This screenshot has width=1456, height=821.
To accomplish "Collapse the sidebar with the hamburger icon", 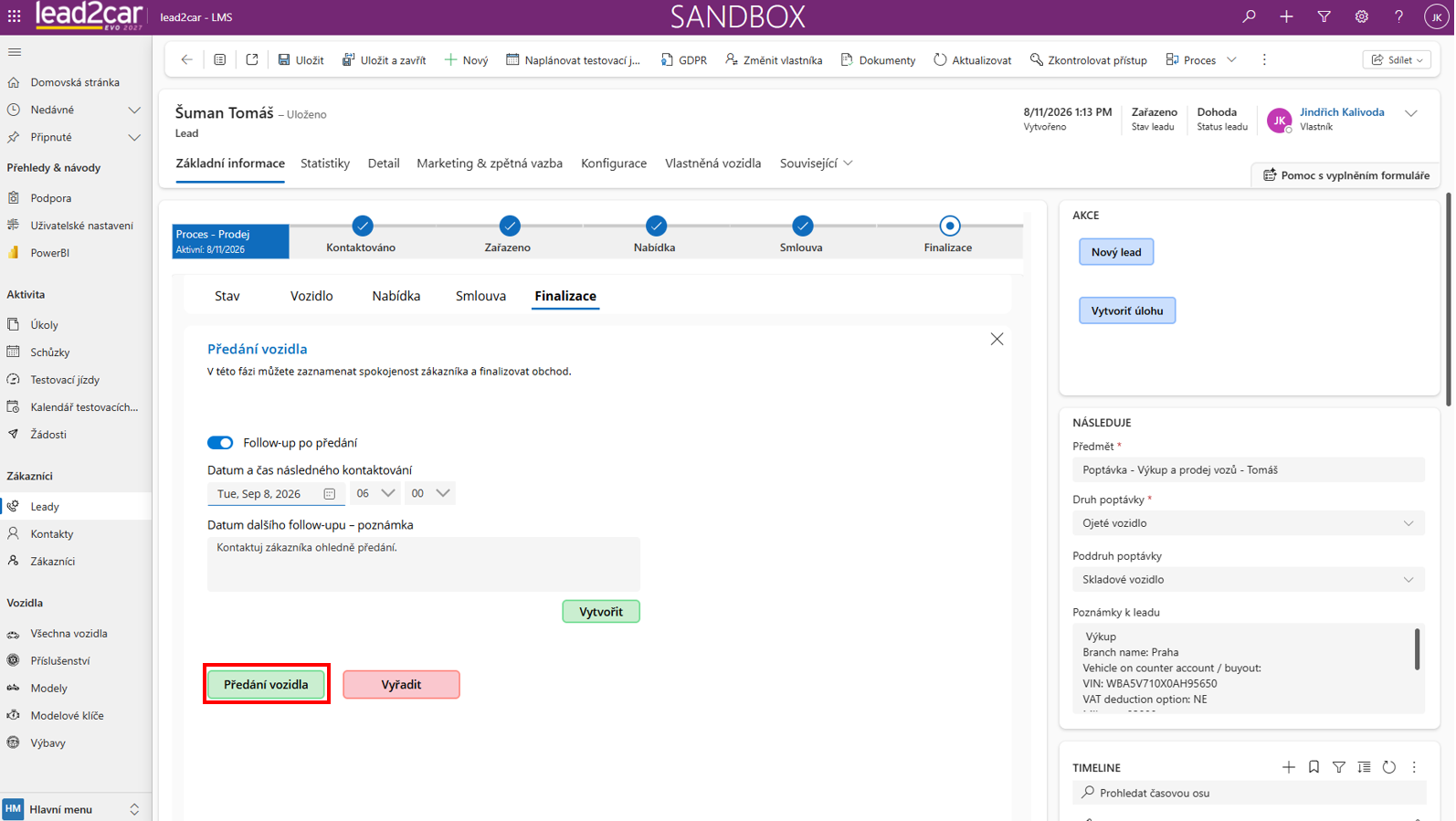I will (15, 52).
